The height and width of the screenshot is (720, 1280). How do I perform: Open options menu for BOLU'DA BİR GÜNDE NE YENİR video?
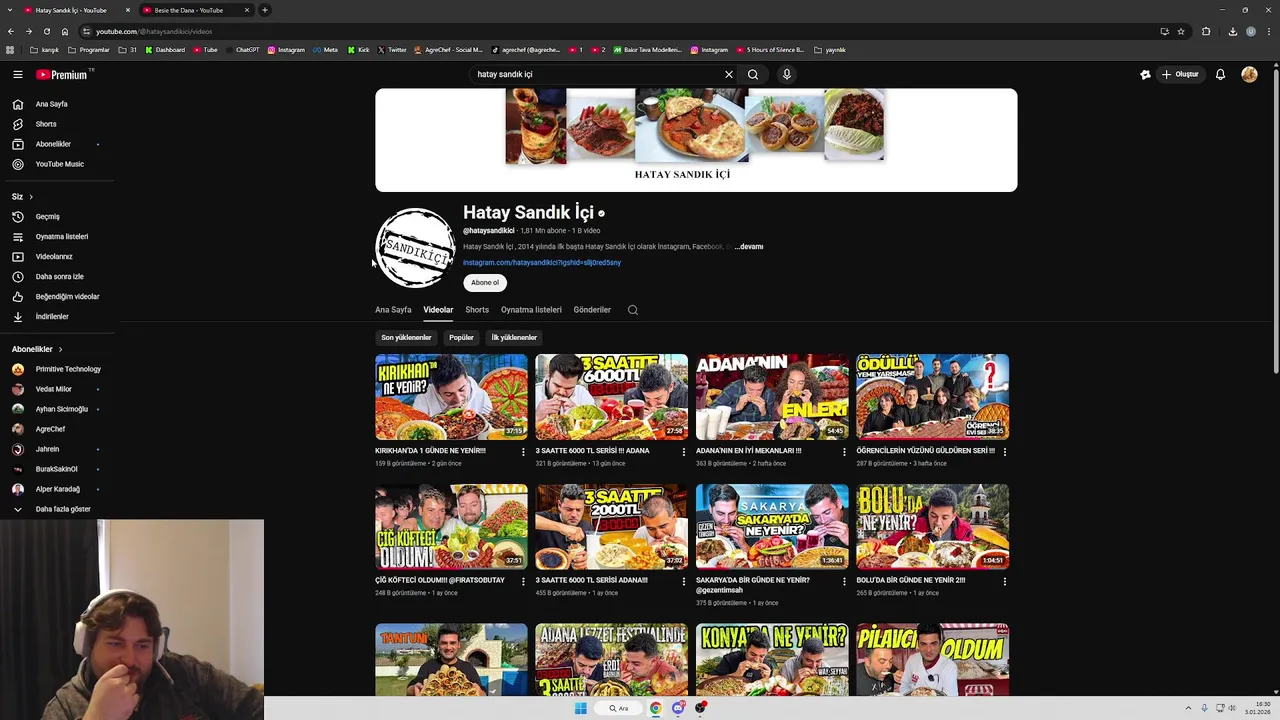pyautogui.click(x=1005, y=581)
